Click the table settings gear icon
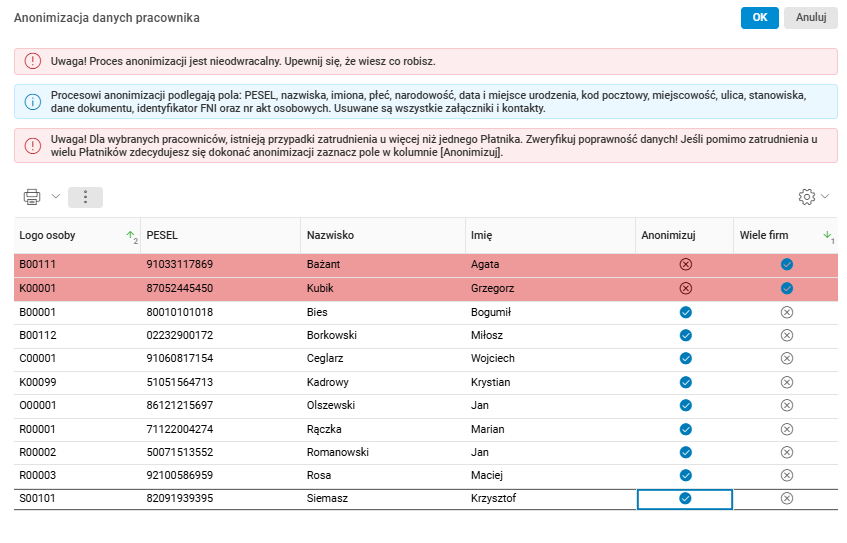This screenshot has width=847, height=543. [807, 197]
